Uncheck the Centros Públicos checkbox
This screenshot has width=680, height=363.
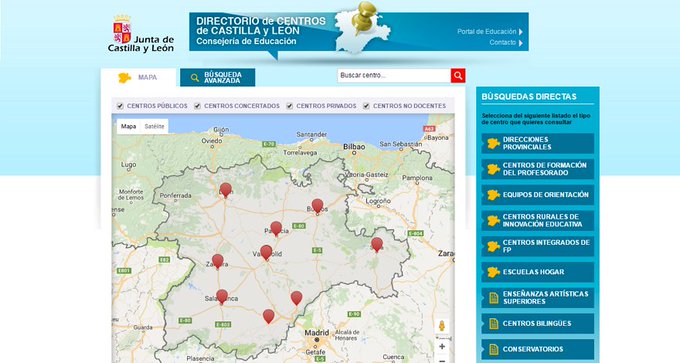pos(120,106)
